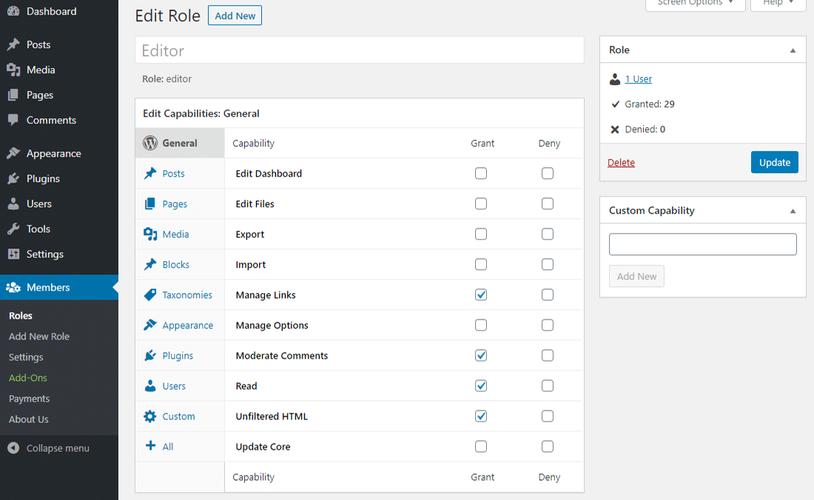Click the tag icon next to Taxonomies

[150, 295]
